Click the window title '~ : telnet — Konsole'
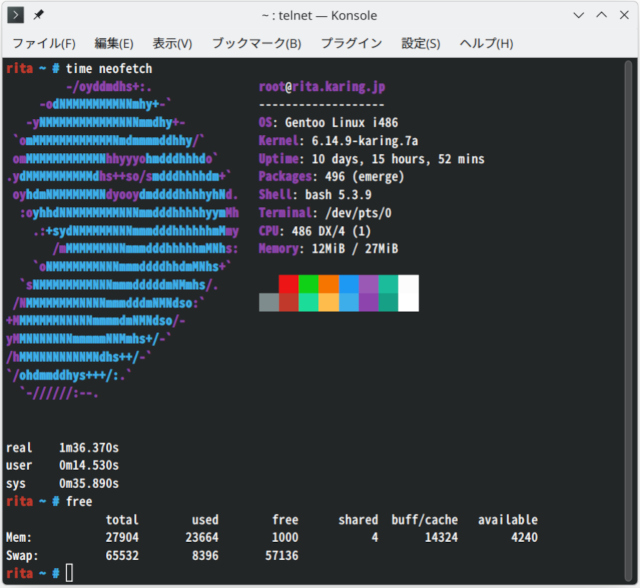Screen dimensions: 640x588 click(319, 16)
